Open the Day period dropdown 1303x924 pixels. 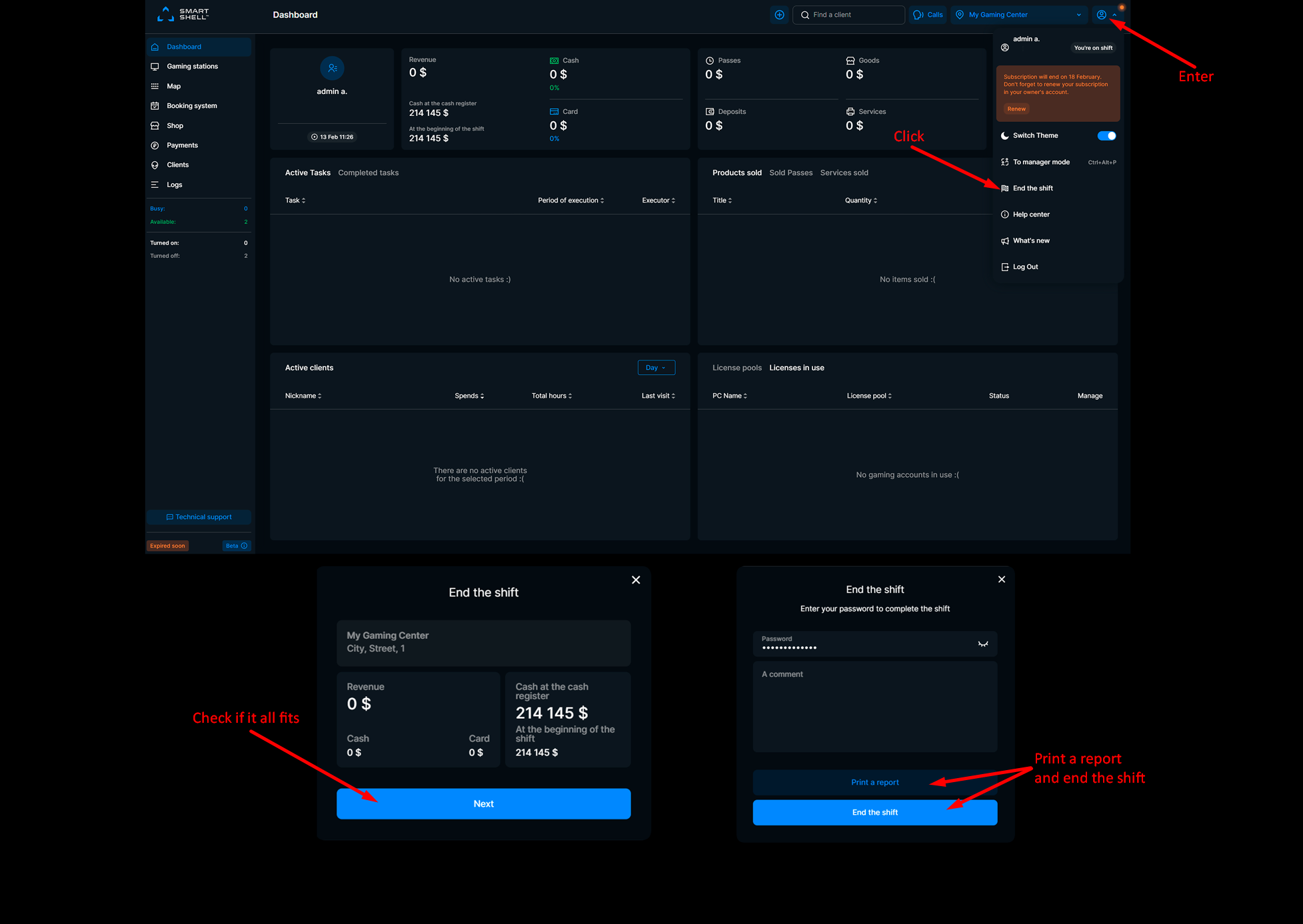click(x=656, y=368)
